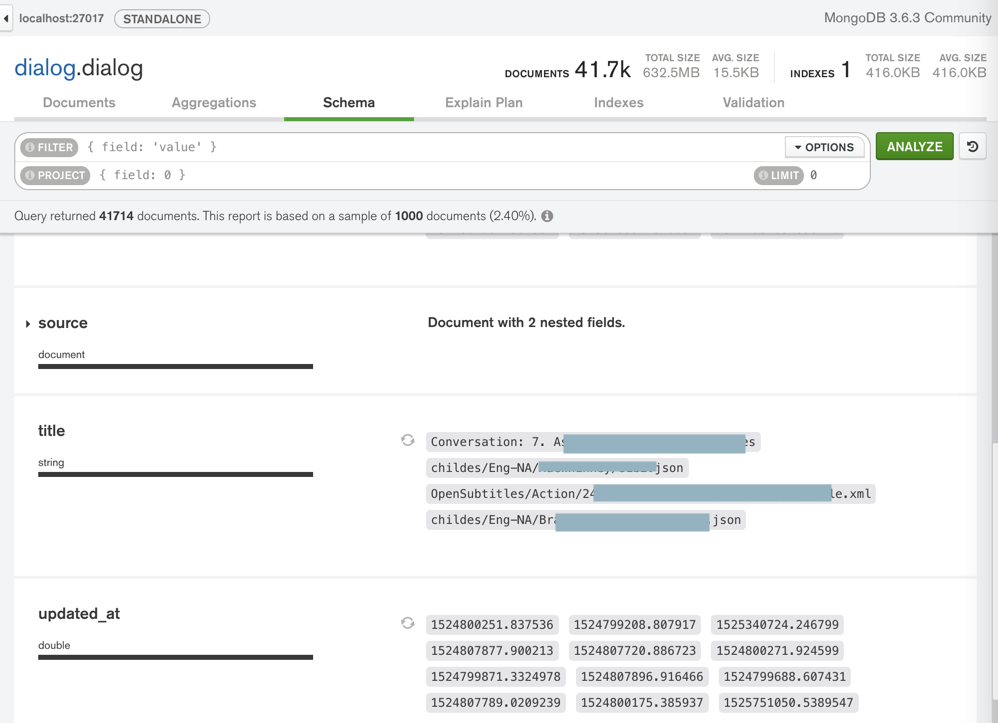This screenshot has width=998, height=723.
Task: Click the info icon after sample percentage
Action: 547,216
